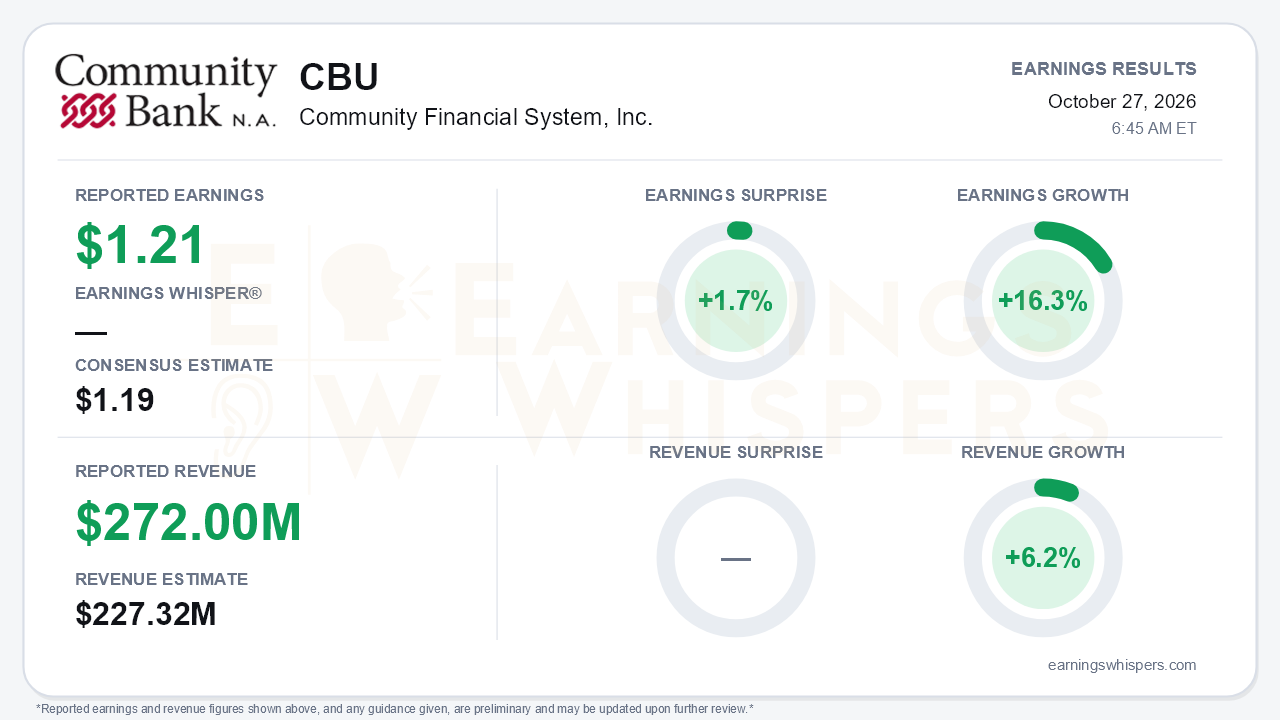Click the EARNINGS SURPRISE heading
The width and height of the screenshot is (1280, 720).
pyautogui.click(x=736, y=195)
